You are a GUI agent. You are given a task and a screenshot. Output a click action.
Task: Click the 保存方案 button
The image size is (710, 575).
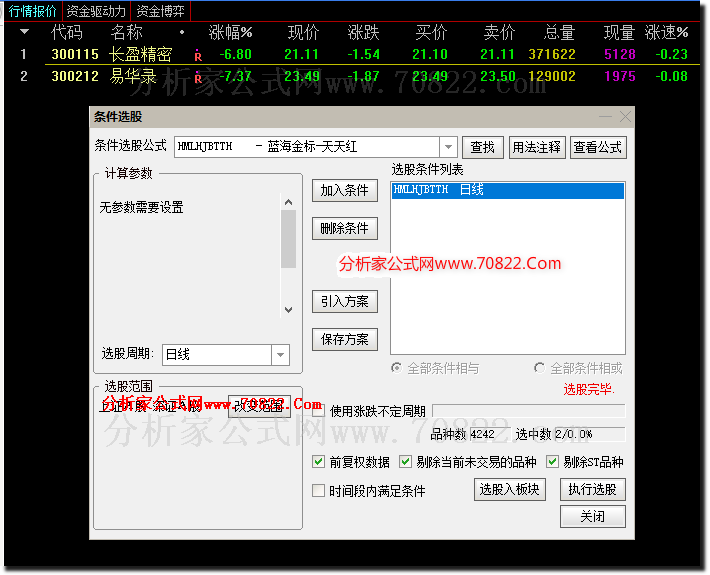click(x=345, y=340)
